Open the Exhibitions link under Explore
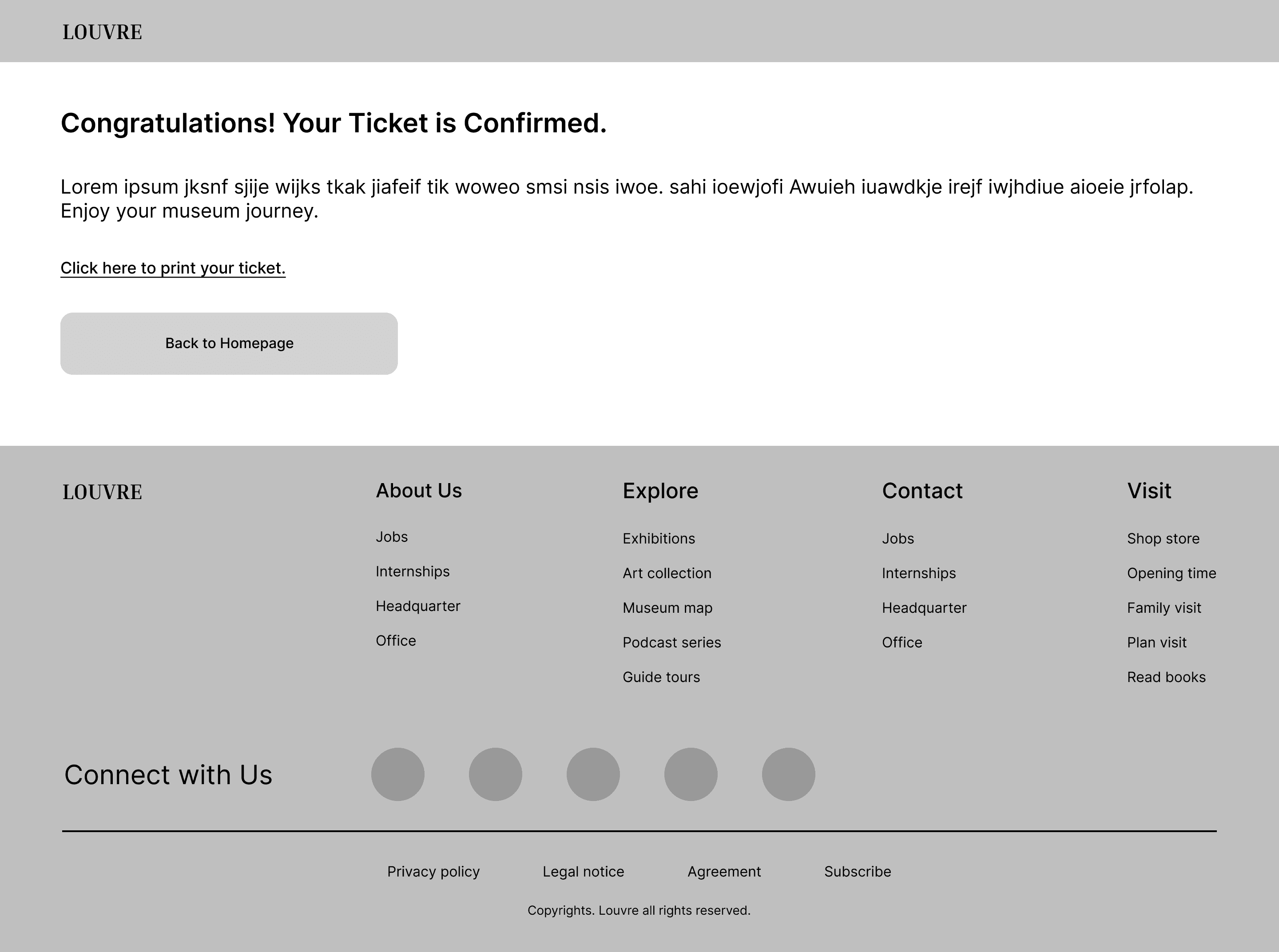 tap(659, 538)
